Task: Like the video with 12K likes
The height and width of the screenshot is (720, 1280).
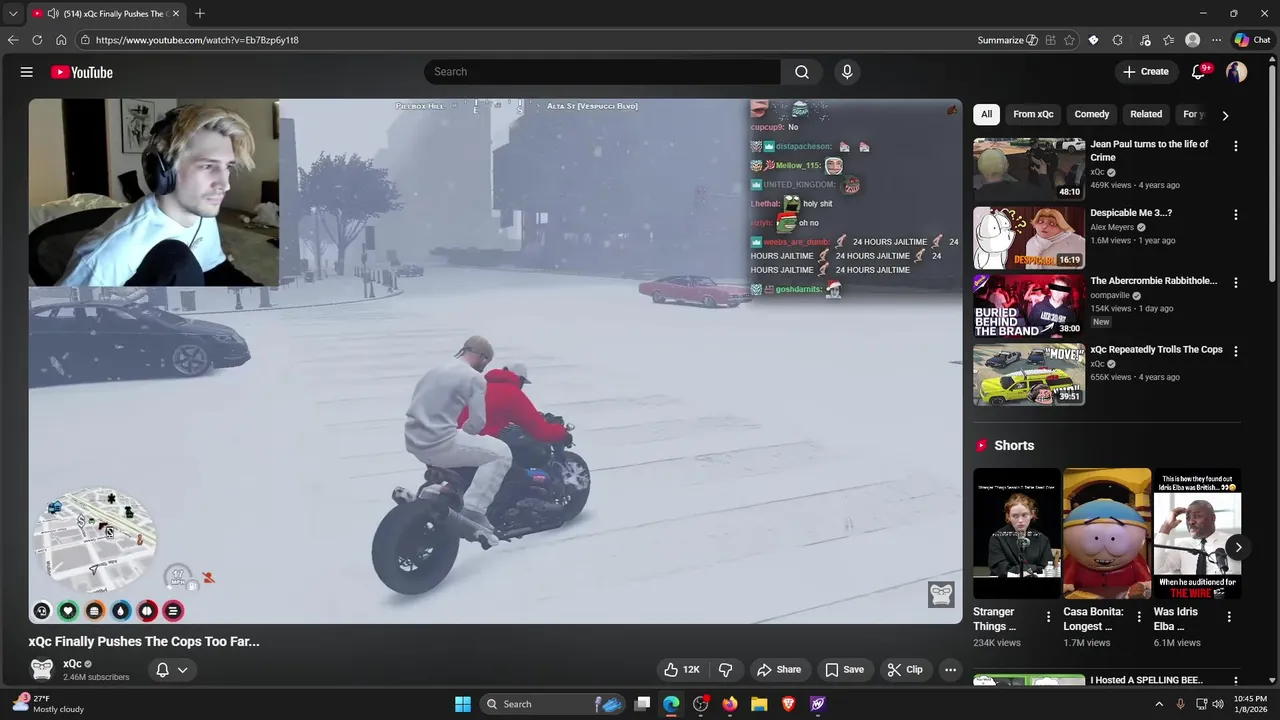Action: pos(681,670)
